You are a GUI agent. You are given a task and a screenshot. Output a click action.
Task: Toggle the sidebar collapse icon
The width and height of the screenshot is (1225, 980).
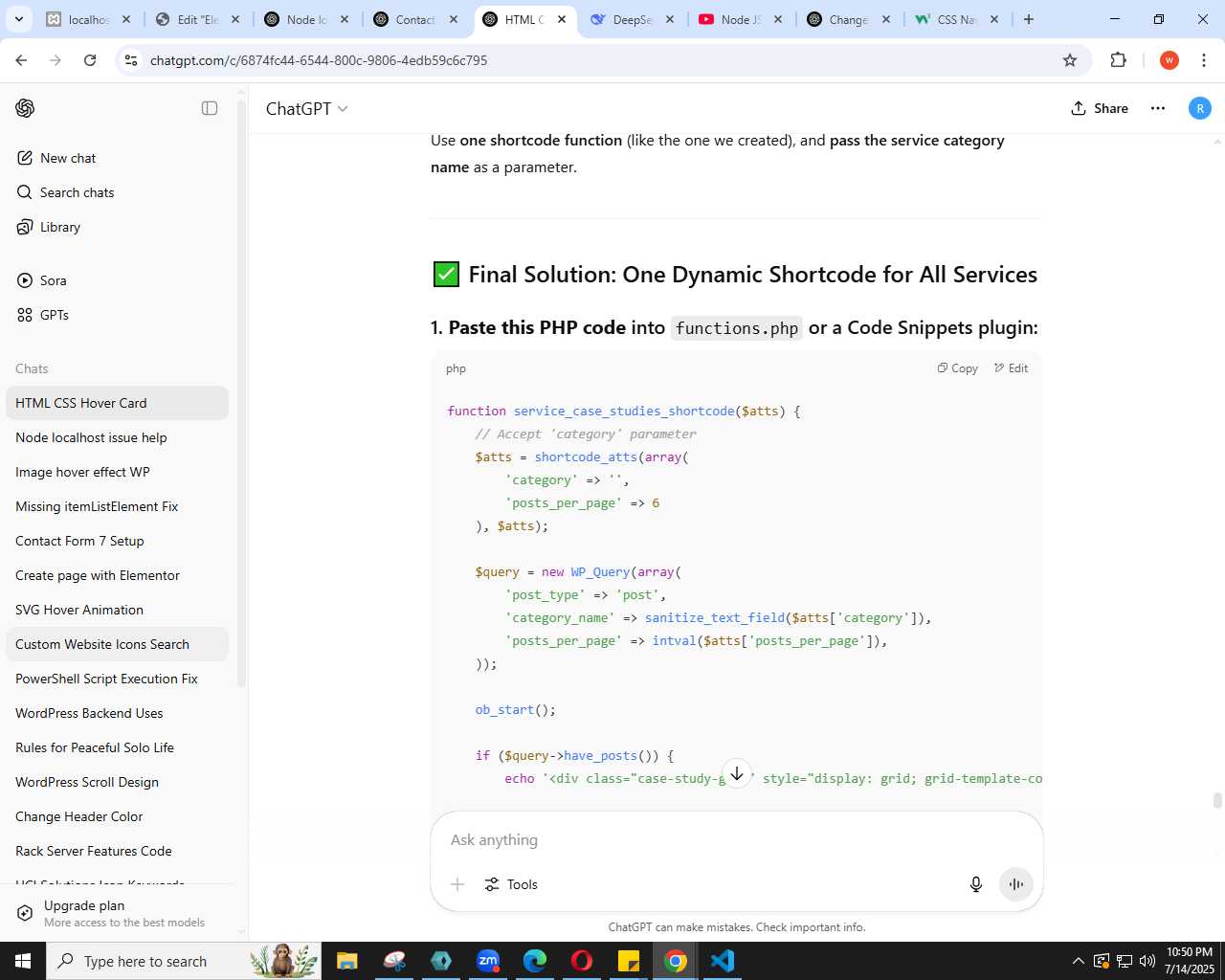[210, 108]
